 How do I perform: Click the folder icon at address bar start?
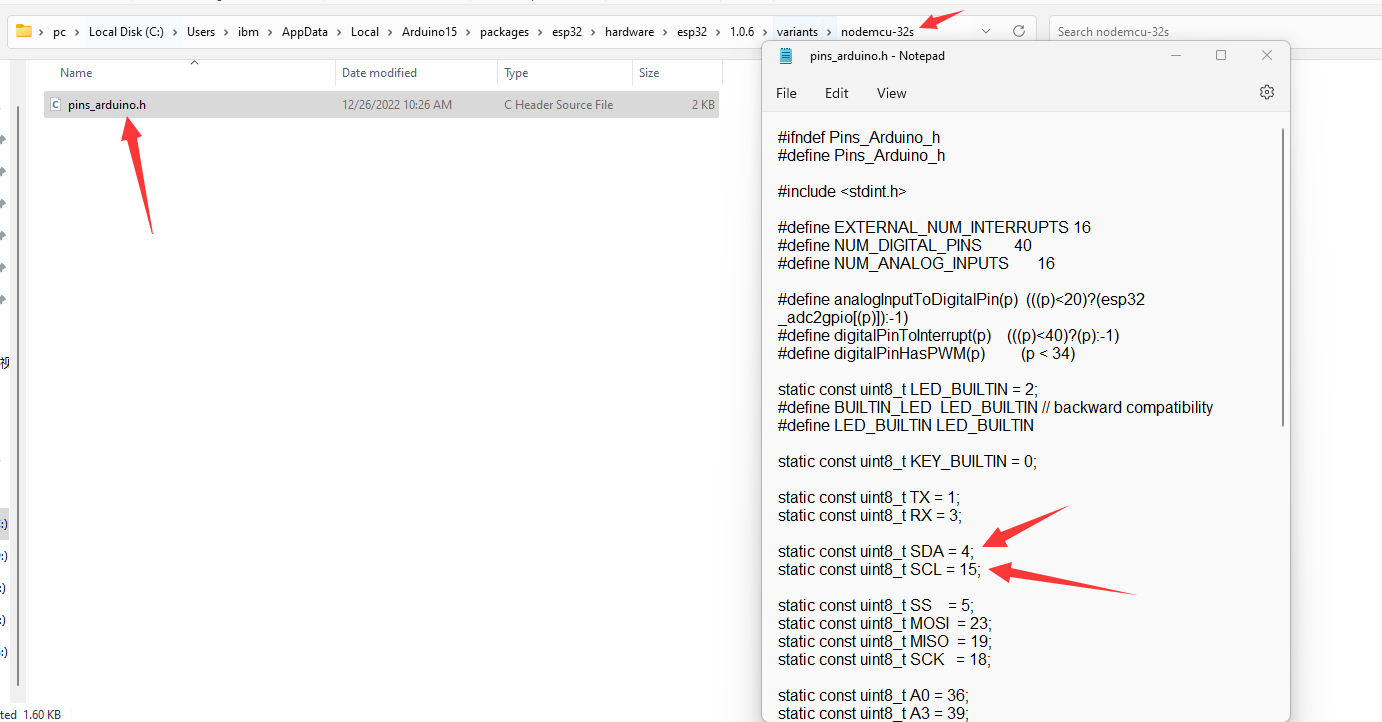pyautogui.click(x=24, y=31)
